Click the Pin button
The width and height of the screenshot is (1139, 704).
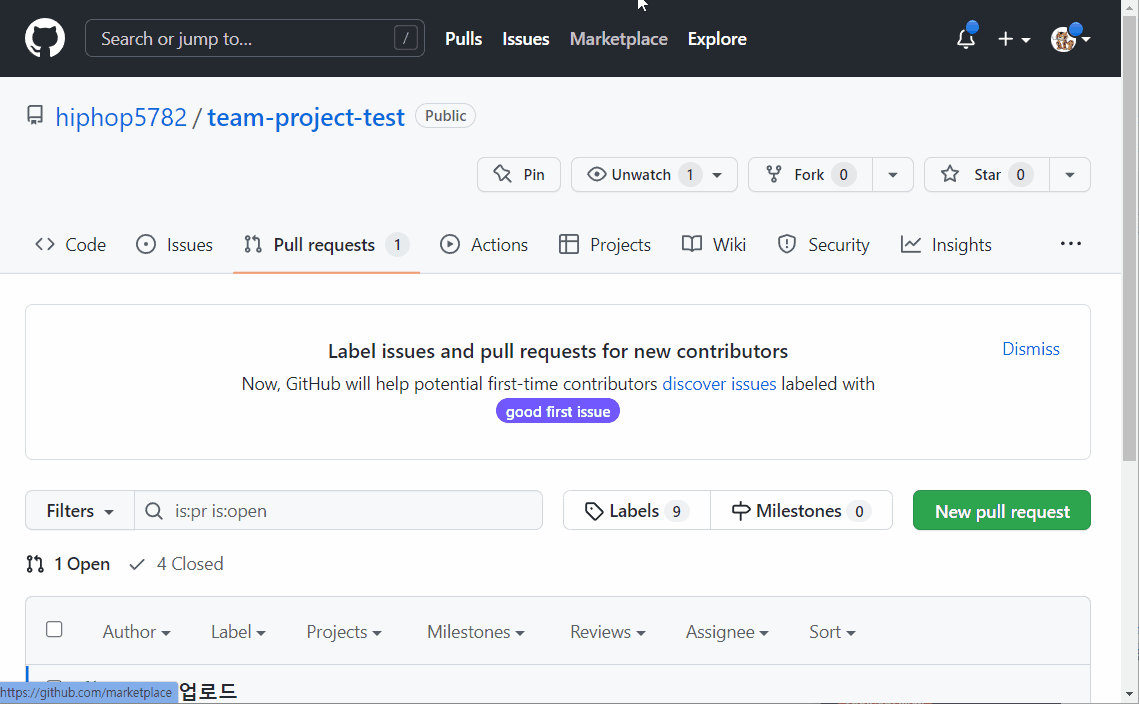pyautogui.click(x=519, y=174)
